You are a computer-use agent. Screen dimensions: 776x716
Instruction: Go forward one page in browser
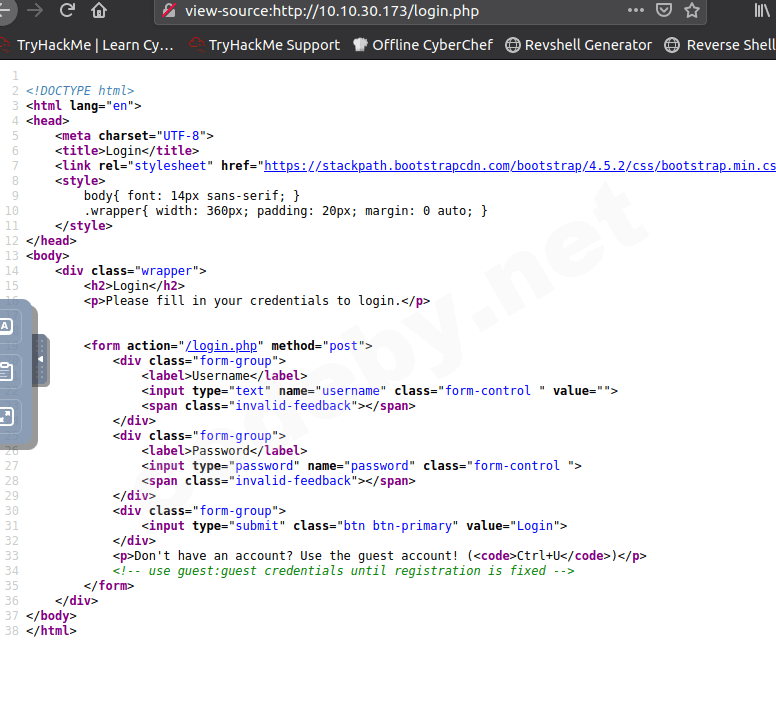(x=35, y=10)
